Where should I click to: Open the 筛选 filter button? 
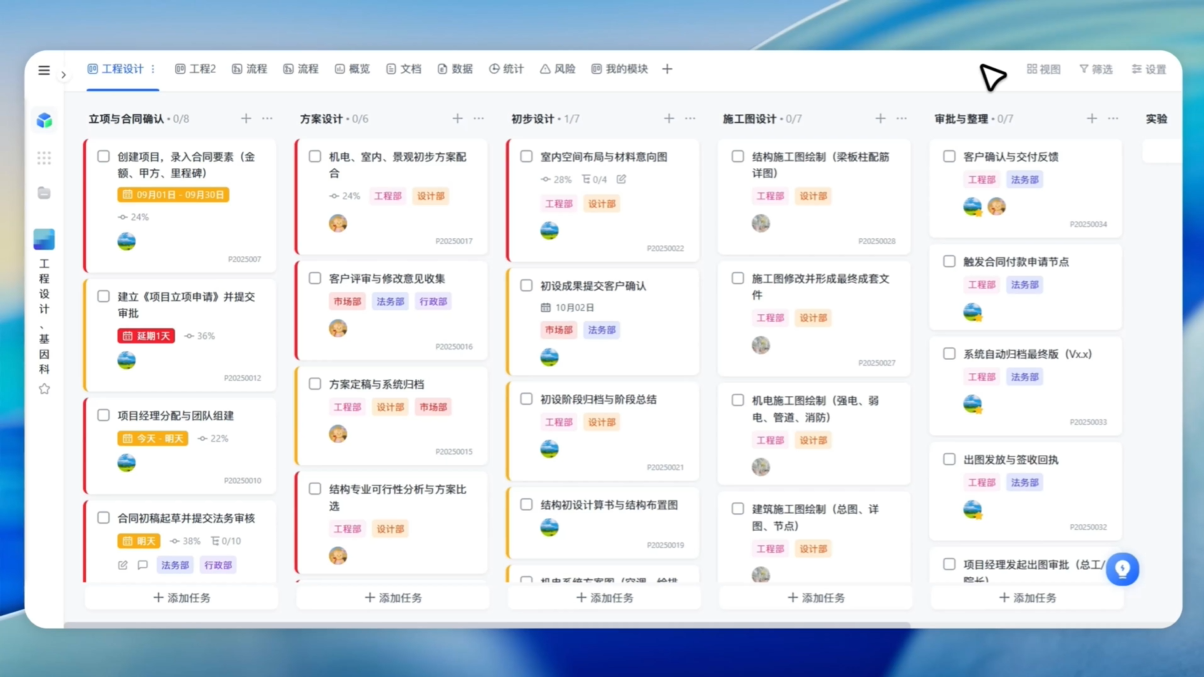point(1095,69)
